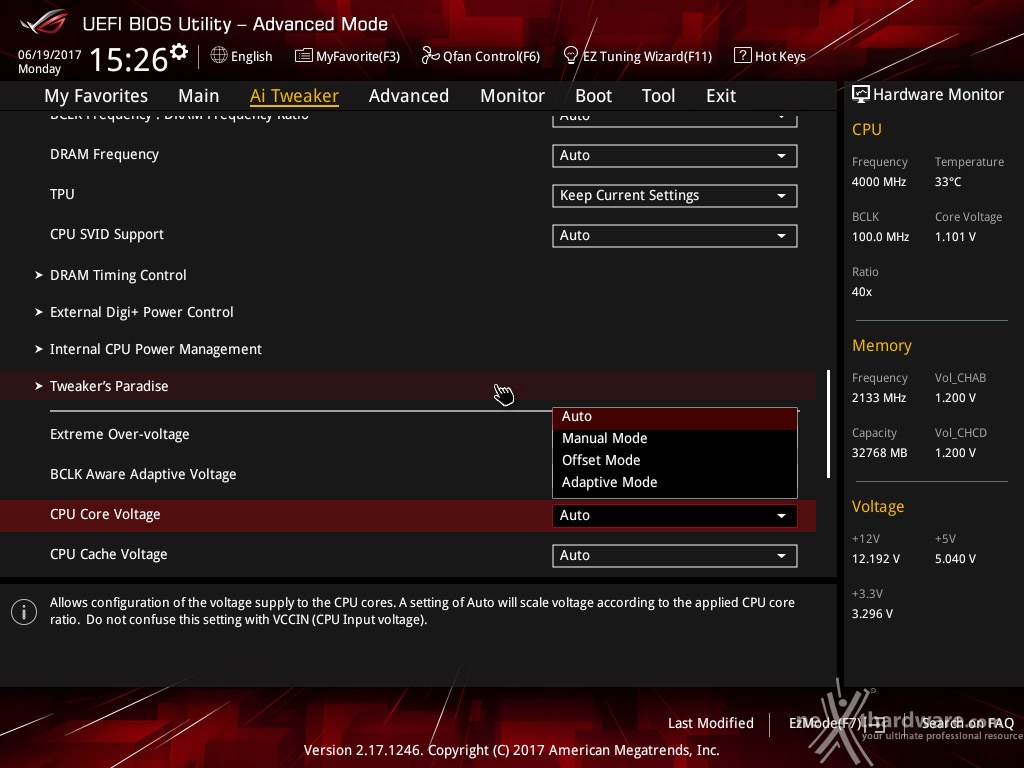
Task: Choose Manual Mode option
Action: (675, 438)
